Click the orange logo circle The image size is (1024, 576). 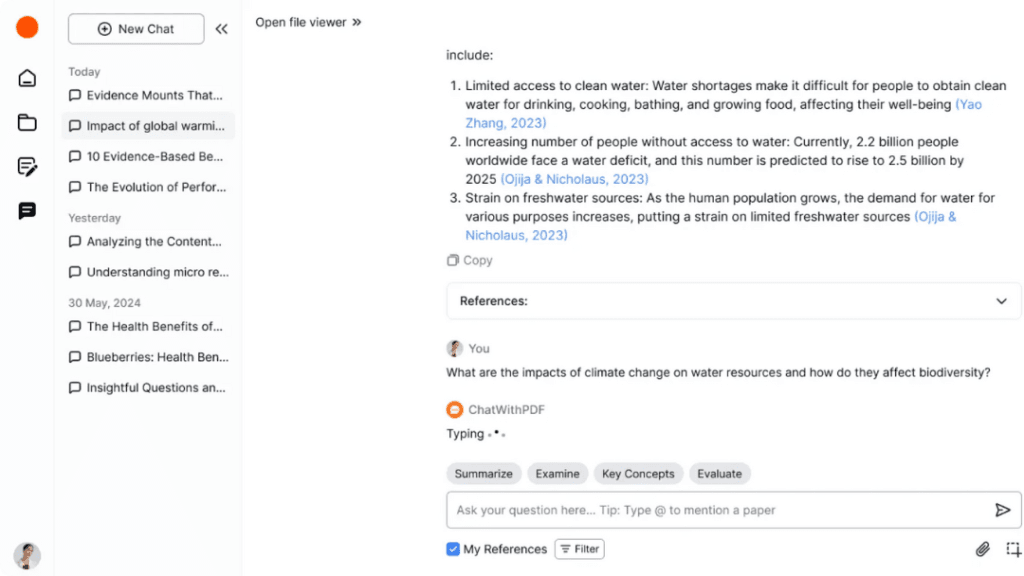(27, 27)
